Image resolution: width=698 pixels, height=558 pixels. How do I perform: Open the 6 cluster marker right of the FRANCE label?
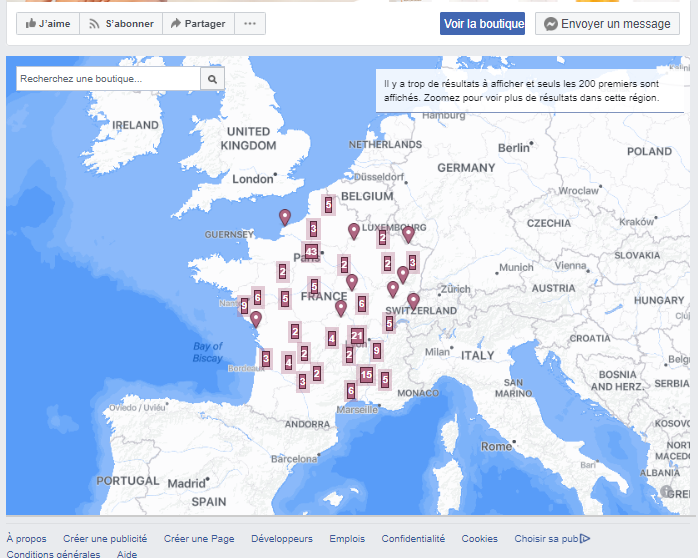pyautogui.click(x=361, y=303)
